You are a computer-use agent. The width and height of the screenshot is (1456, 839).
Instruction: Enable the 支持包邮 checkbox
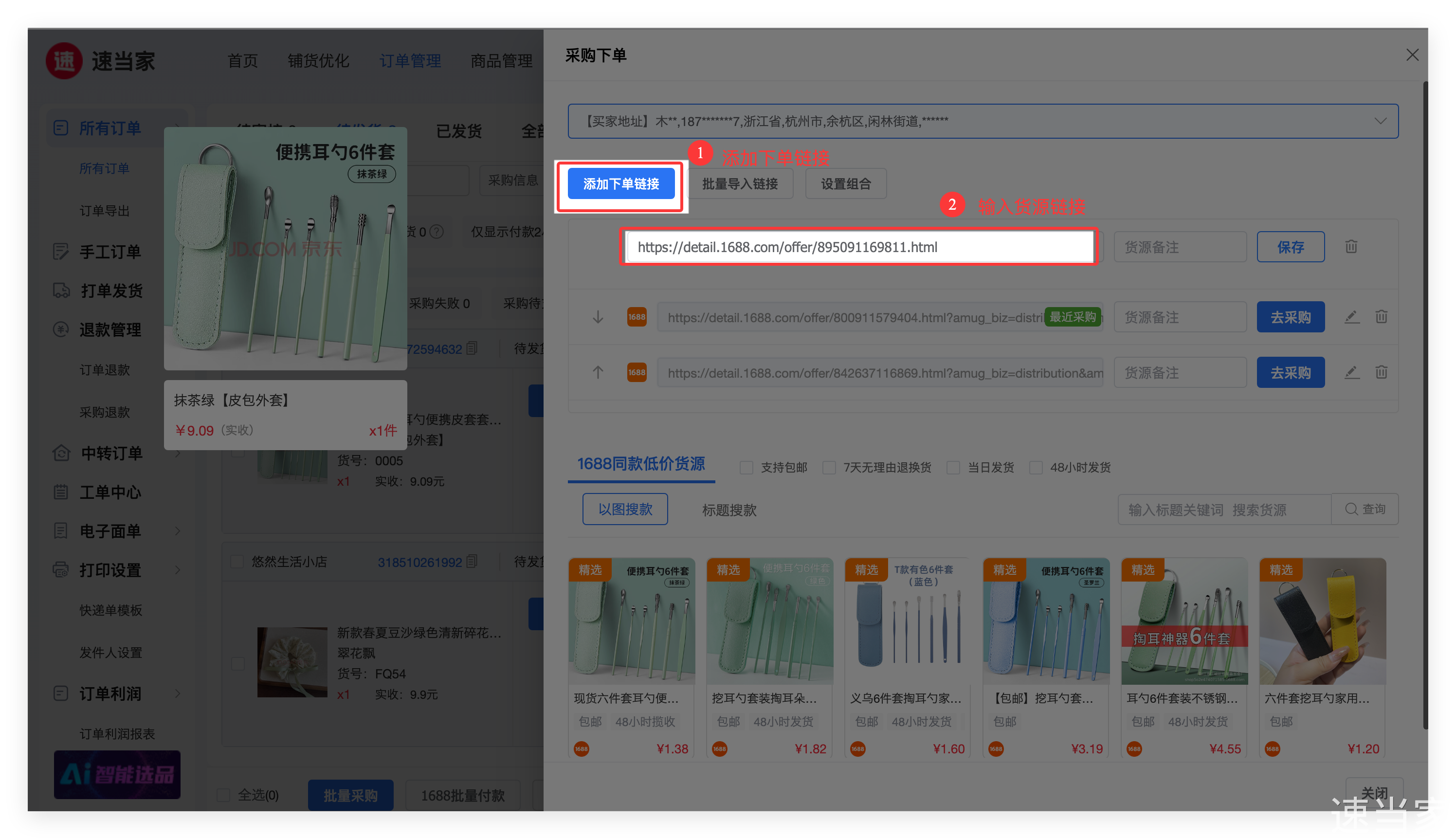click(746, 467)
